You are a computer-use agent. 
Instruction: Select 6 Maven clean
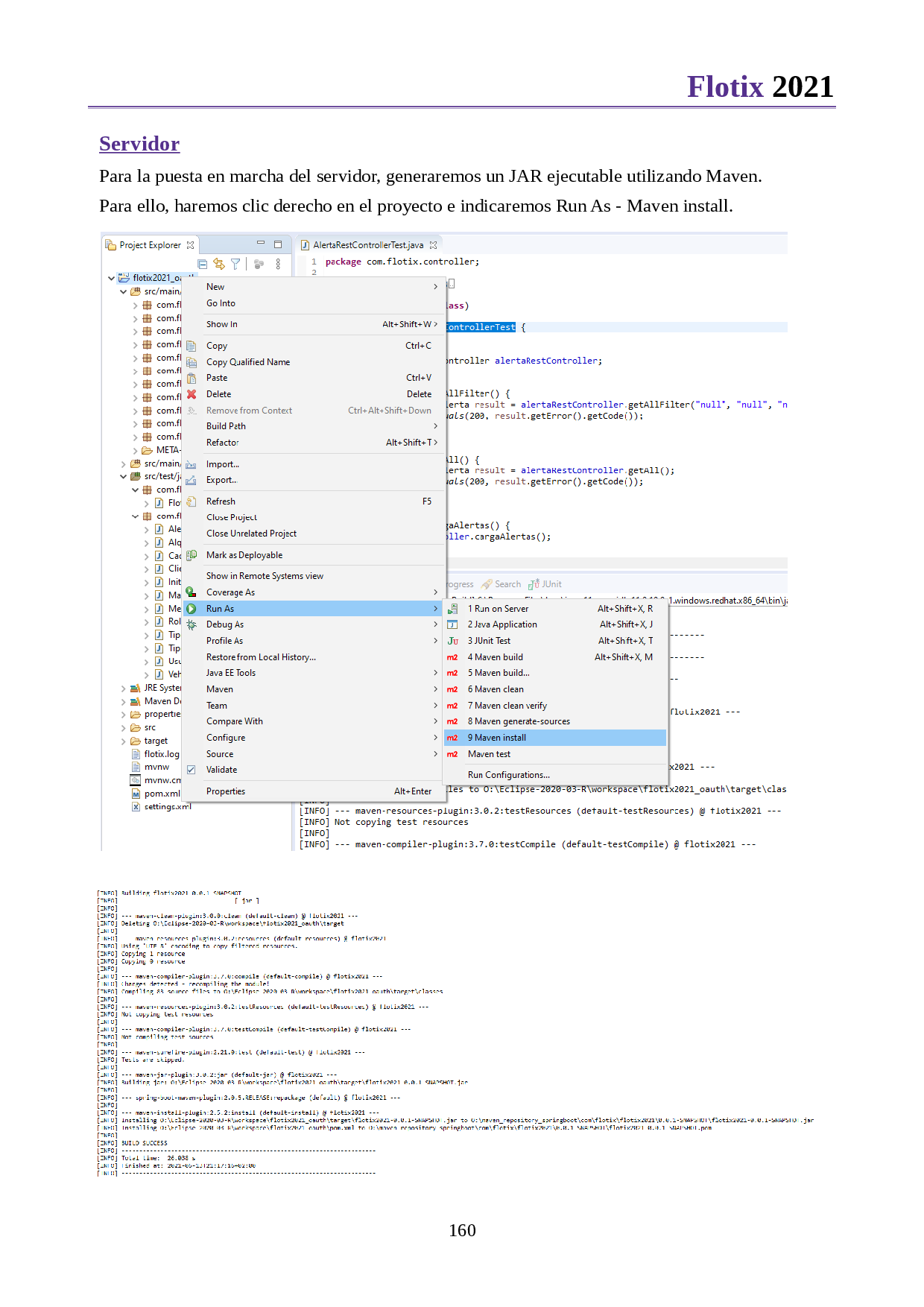pyautogui.click(x=555, y=689)
